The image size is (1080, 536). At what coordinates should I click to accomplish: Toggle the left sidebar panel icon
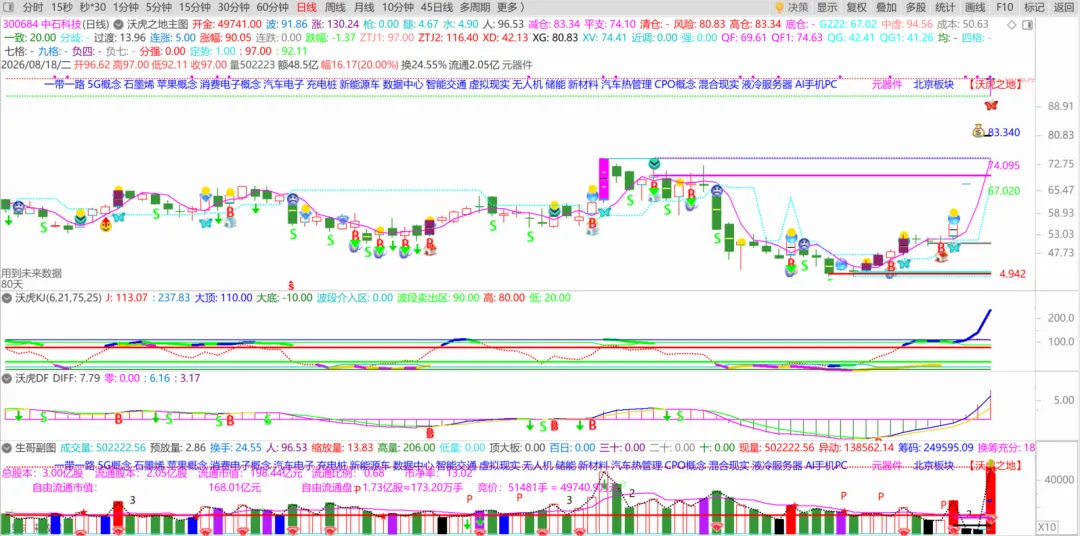10,8
